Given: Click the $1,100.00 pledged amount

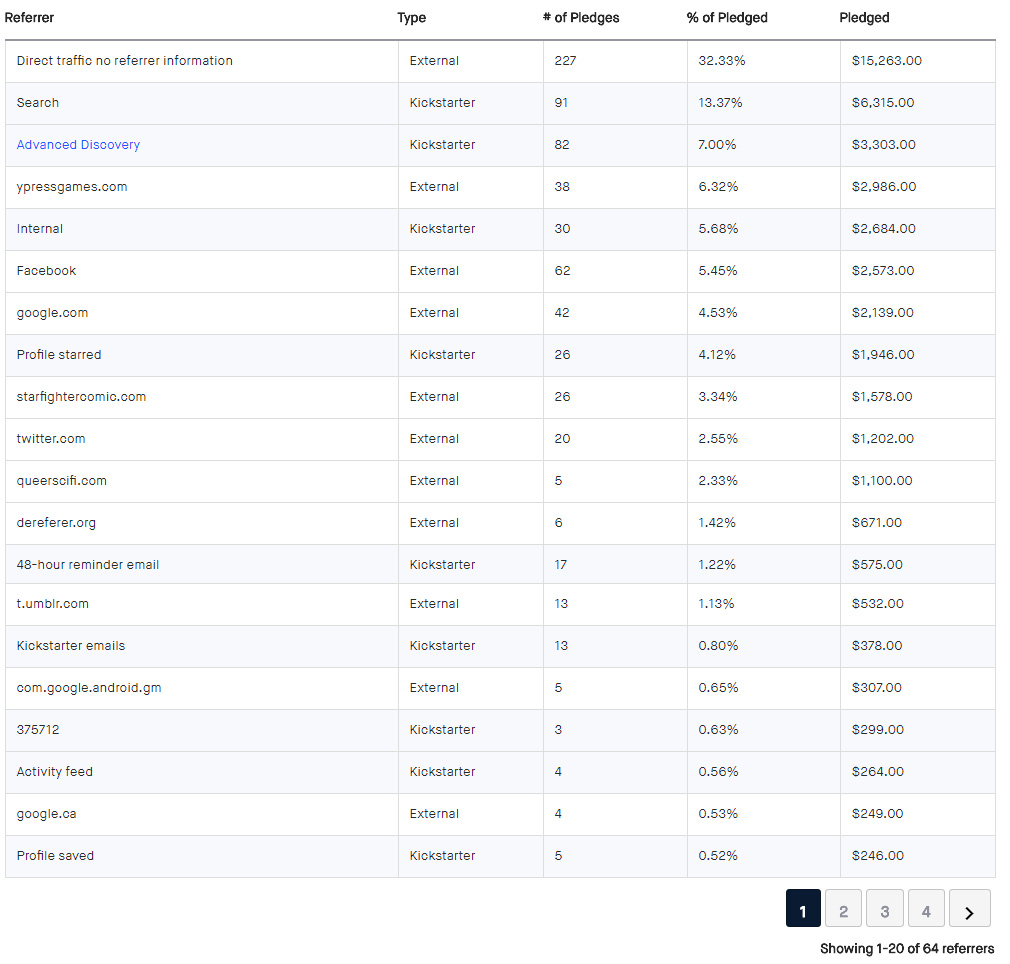Looking at the screenshot, I should 882,481.
